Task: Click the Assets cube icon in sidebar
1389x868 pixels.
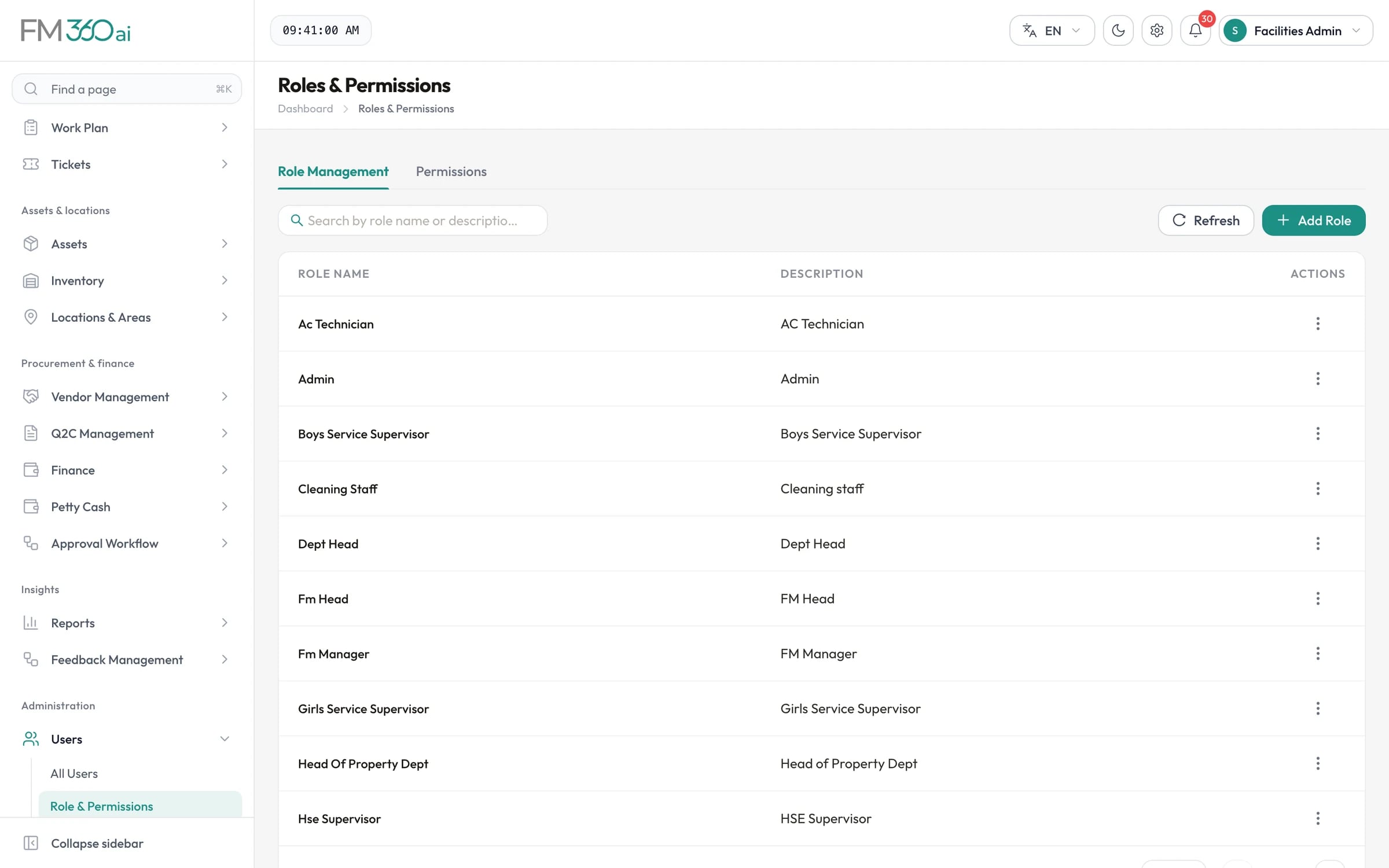Action: click(31, 244)
